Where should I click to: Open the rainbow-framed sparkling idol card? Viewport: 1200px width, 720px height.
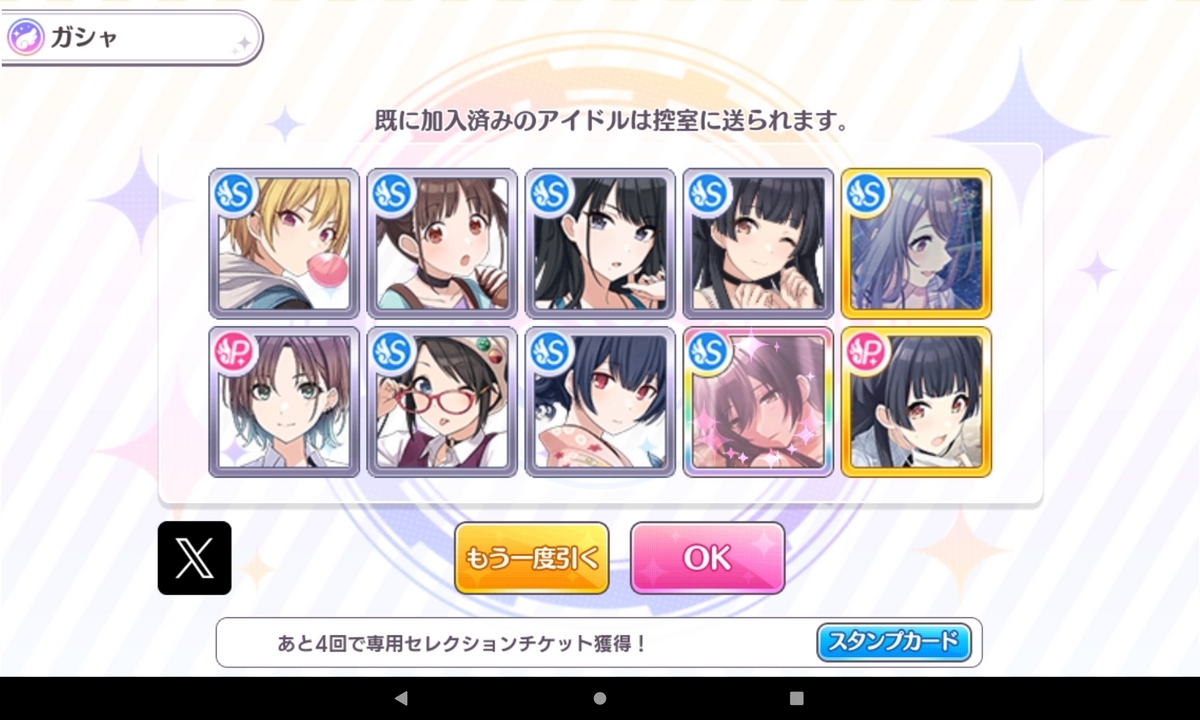[x=758, y=401]
